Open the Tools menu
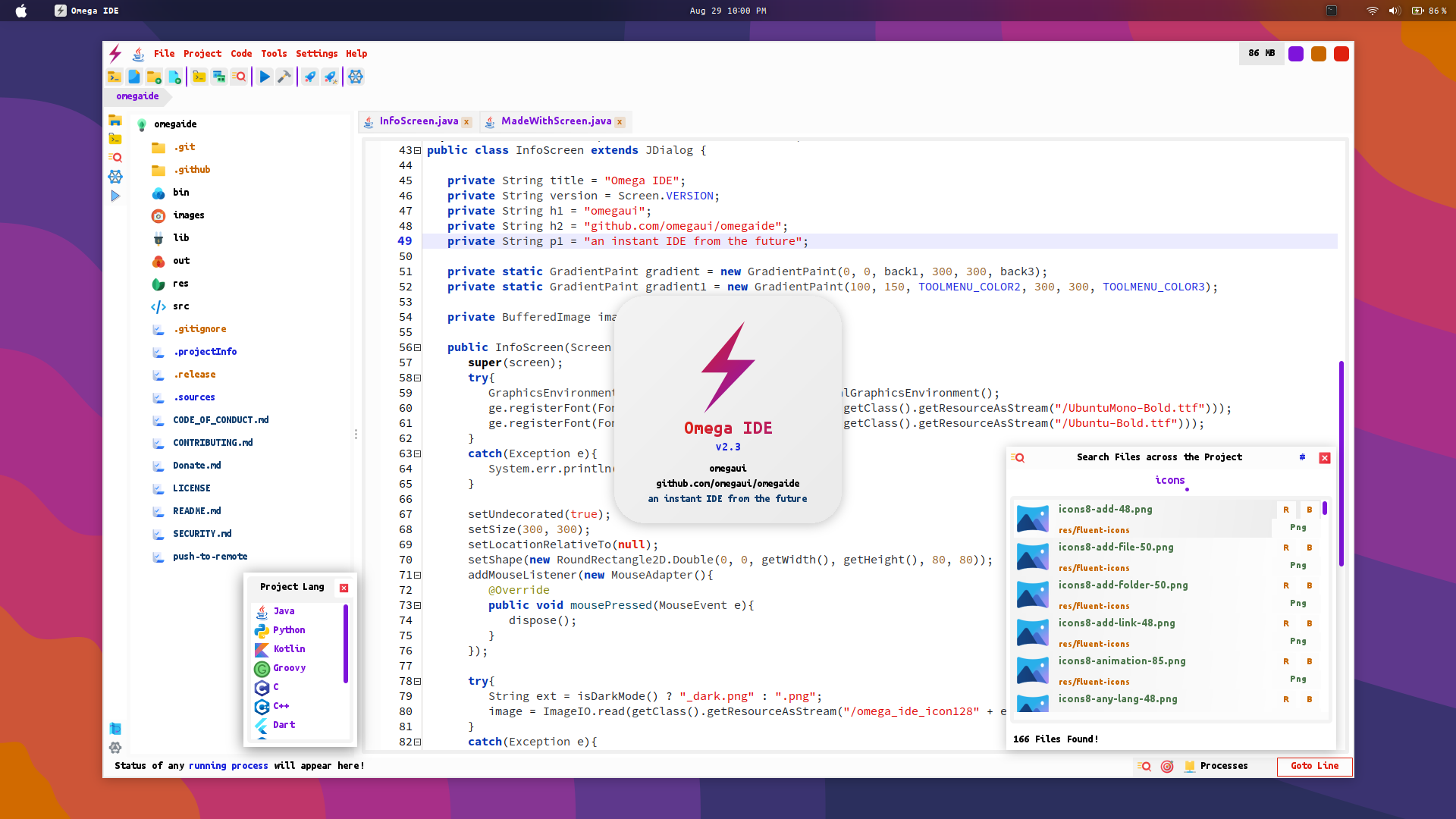Image resolution: width=1456 pixels, height=819 pixels. (x=274, y=53)
